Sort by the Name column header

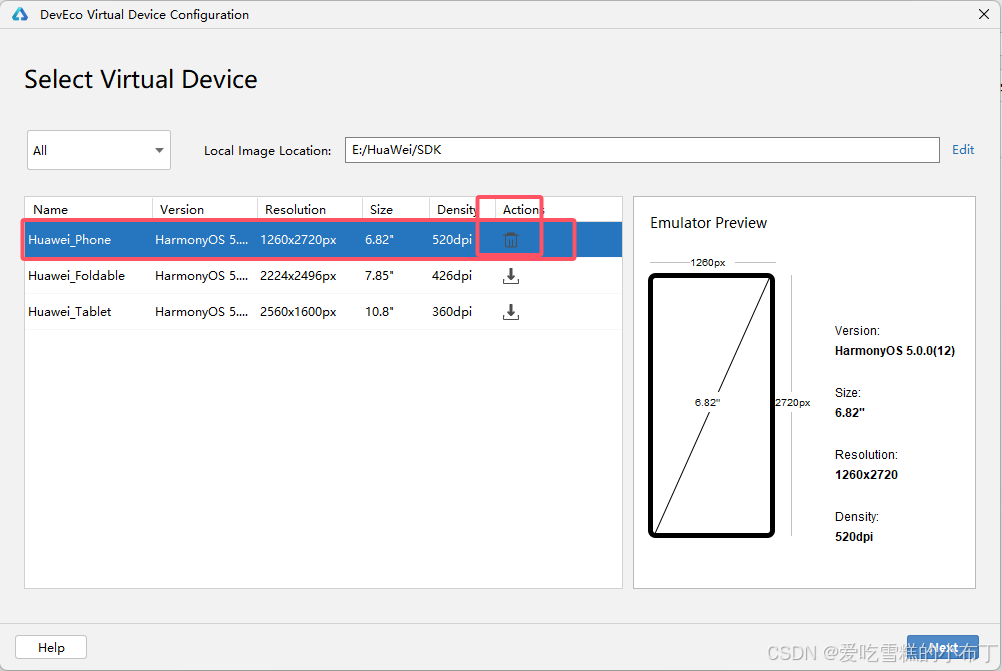click(88, 209)
